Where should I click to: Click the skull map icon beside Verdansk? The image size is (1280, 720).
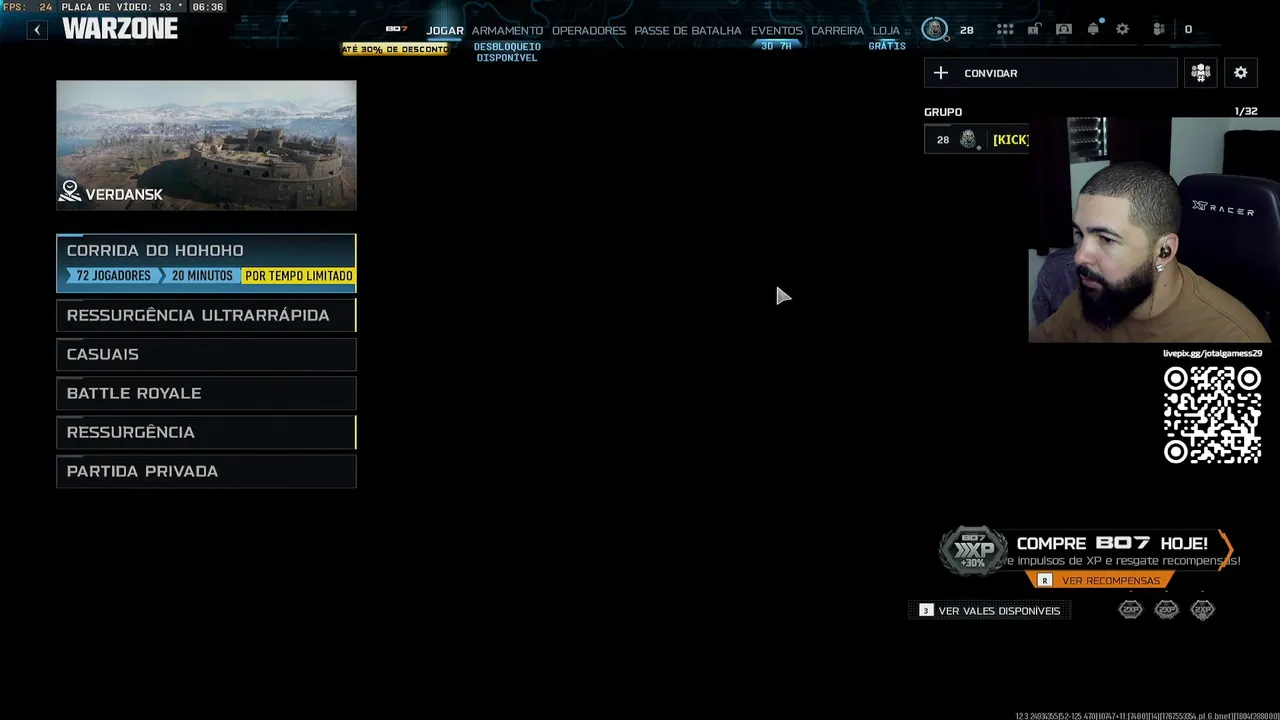(x=70, y=192)
